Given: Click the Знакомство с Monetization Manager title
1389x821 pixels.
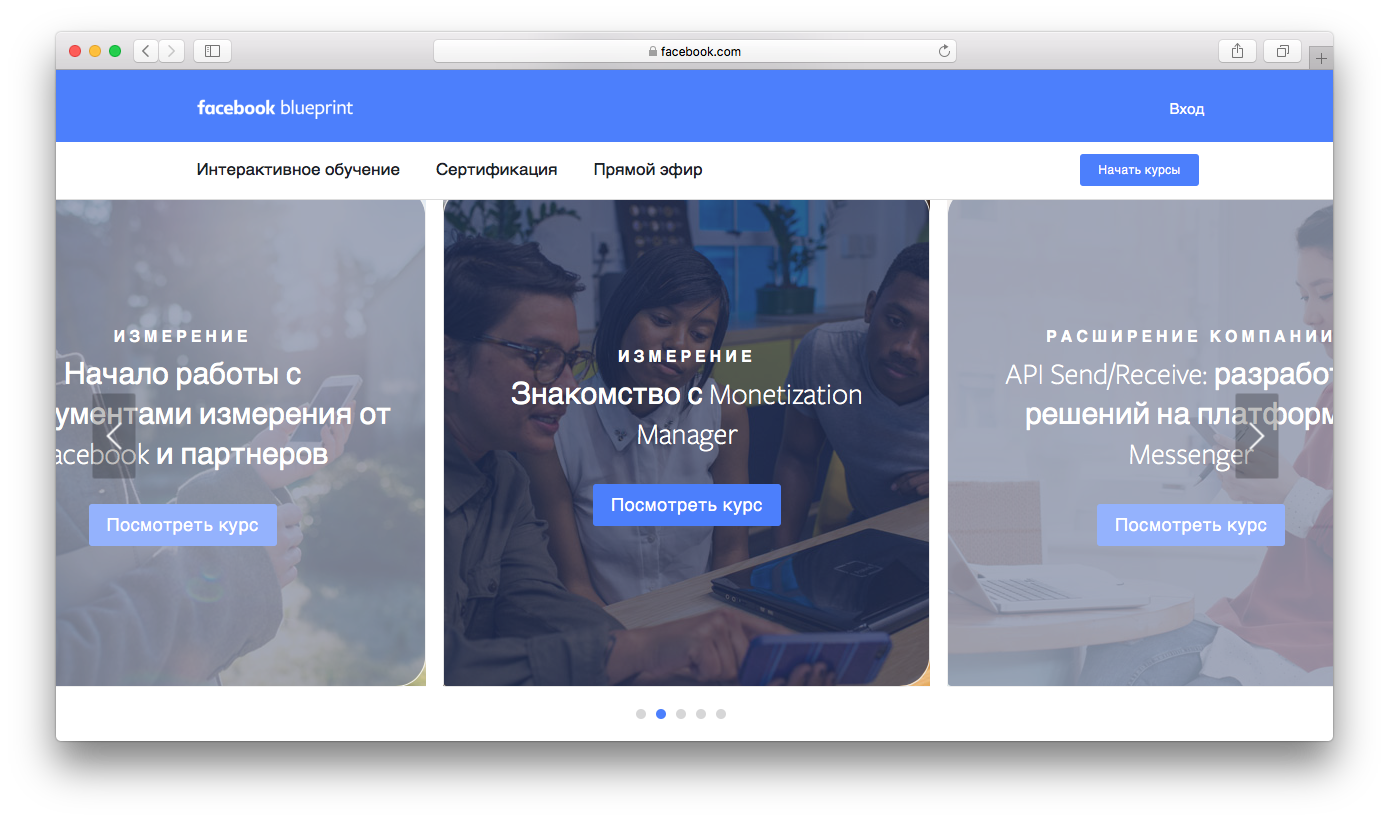Looking at the screenshot, I should [x=687, y=414].
